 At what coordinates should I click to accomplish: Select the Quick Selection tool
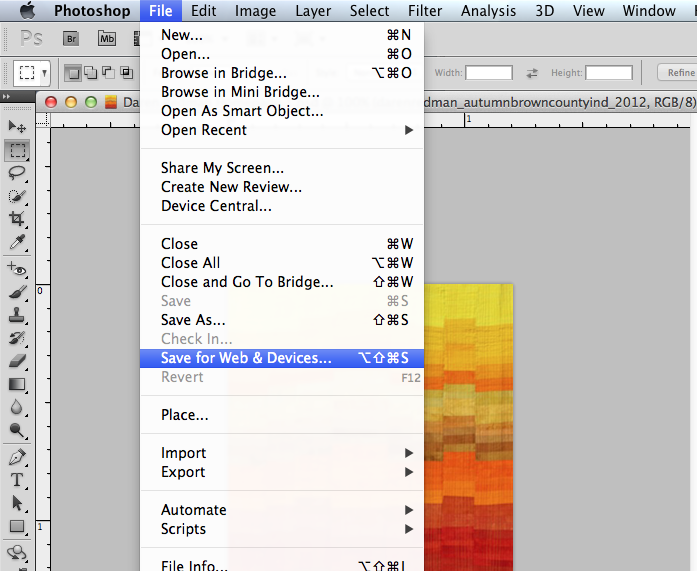(17, 196)
